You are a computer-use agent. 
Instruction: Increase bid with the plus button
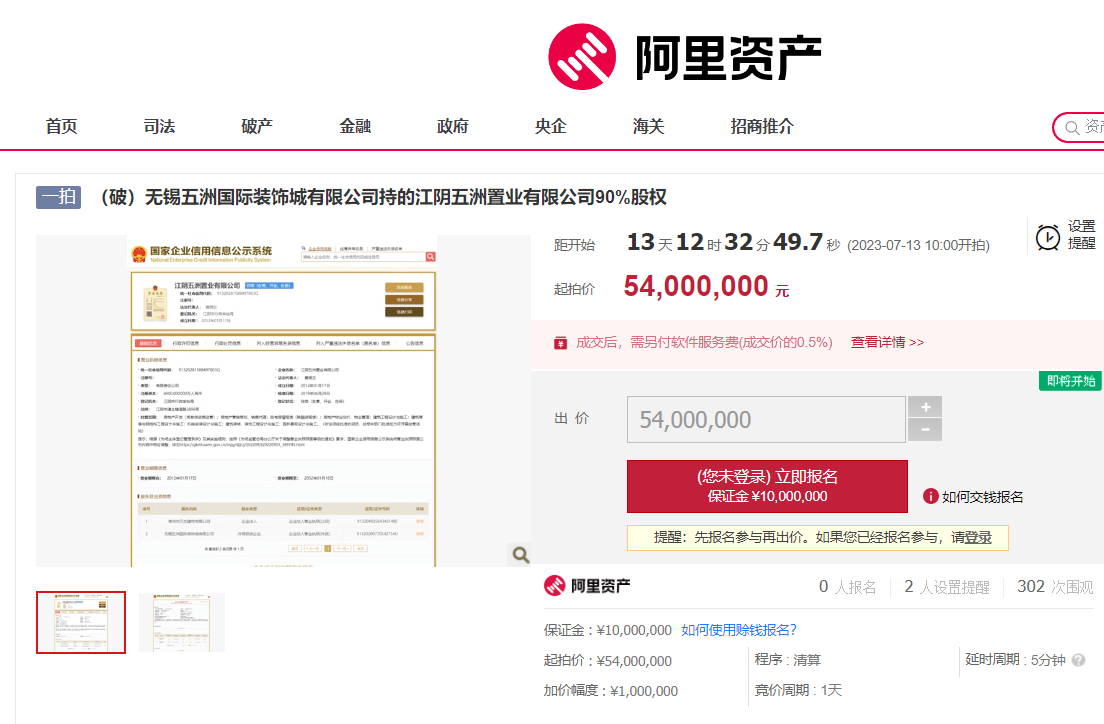(925, 406)
